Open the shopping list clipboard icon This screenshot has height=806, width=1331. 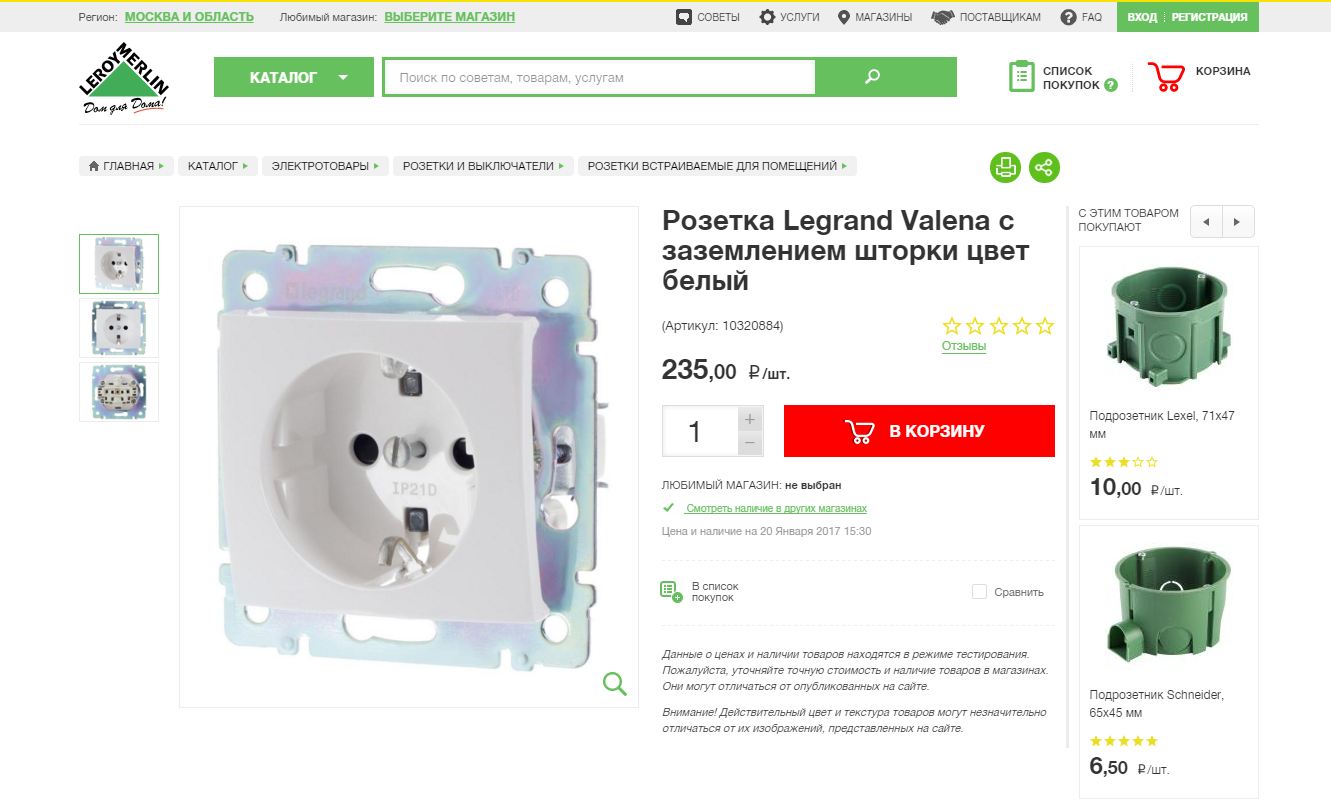pos(1022,77)
